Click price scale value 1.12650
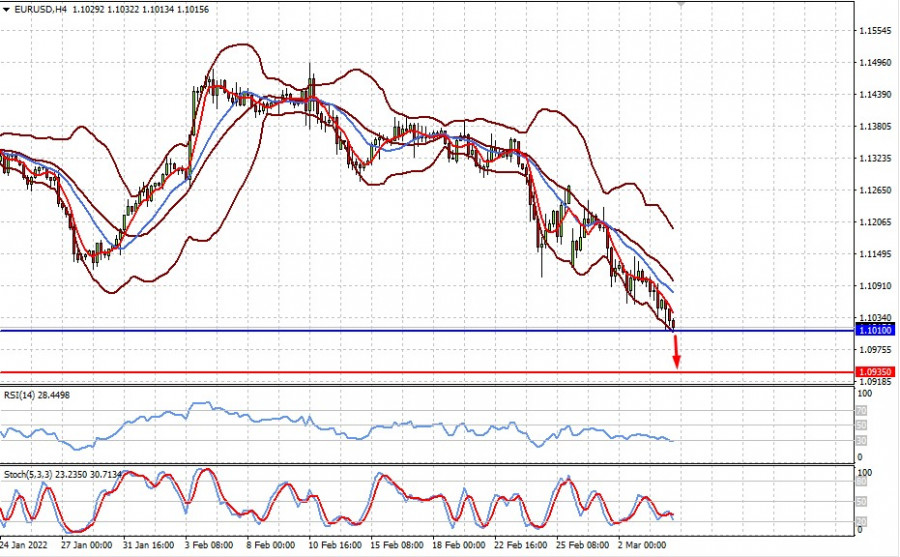 pyautogui.click(x=875, y=190)
